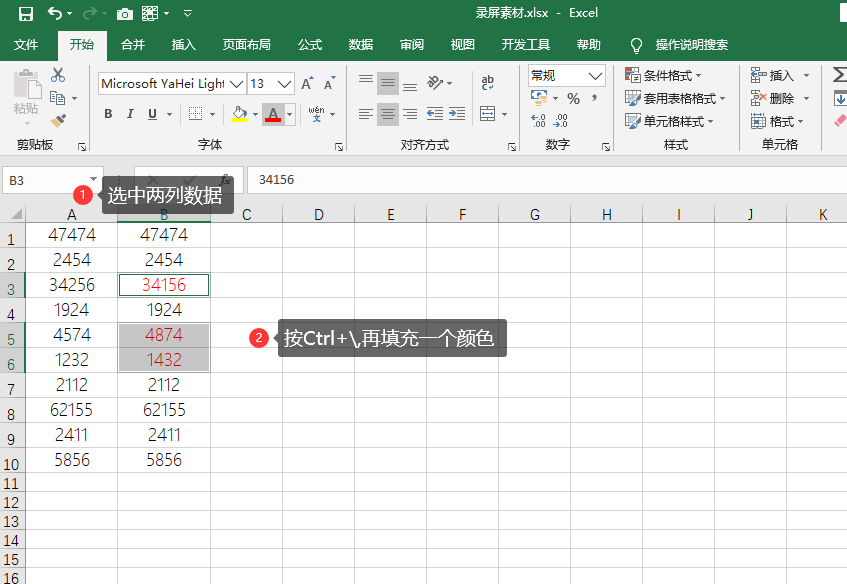Viewport: 847px width, 584px height.
Task: Apply red font color
Action: tap(273, 114)
